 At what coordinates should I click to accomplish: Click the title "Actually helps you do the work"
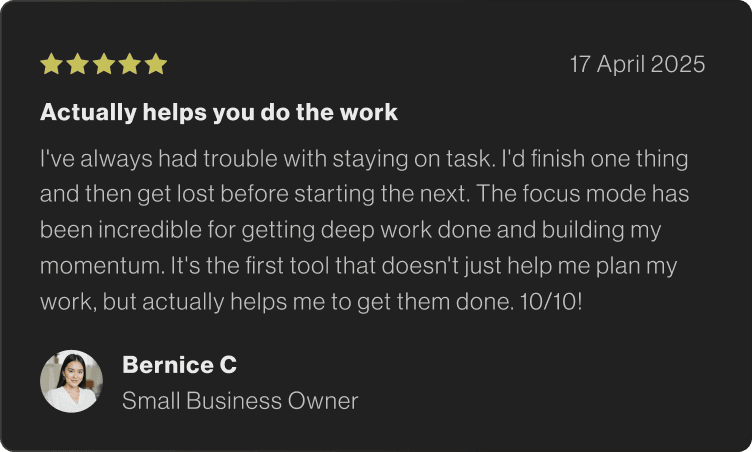point(218,113)
